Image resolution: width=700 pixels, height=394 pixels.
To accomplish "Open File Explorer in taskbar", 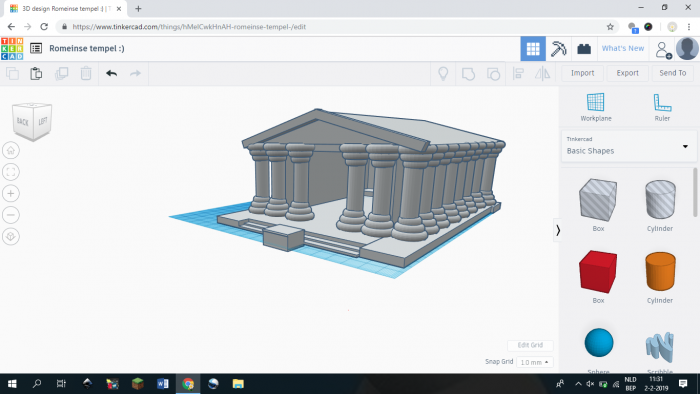I will pos(238,384).
